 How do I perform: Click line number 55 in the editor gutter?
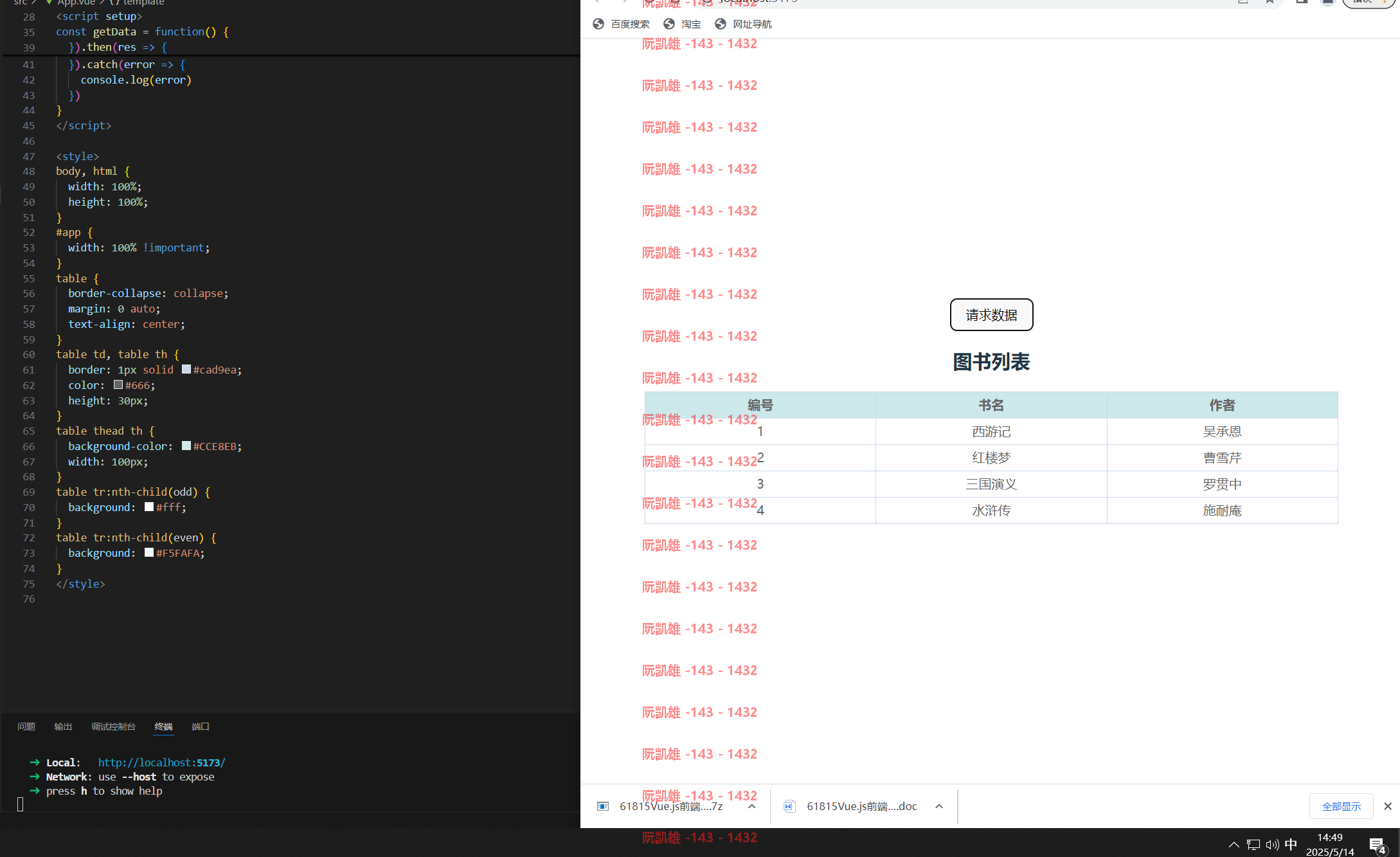point(29,278)
